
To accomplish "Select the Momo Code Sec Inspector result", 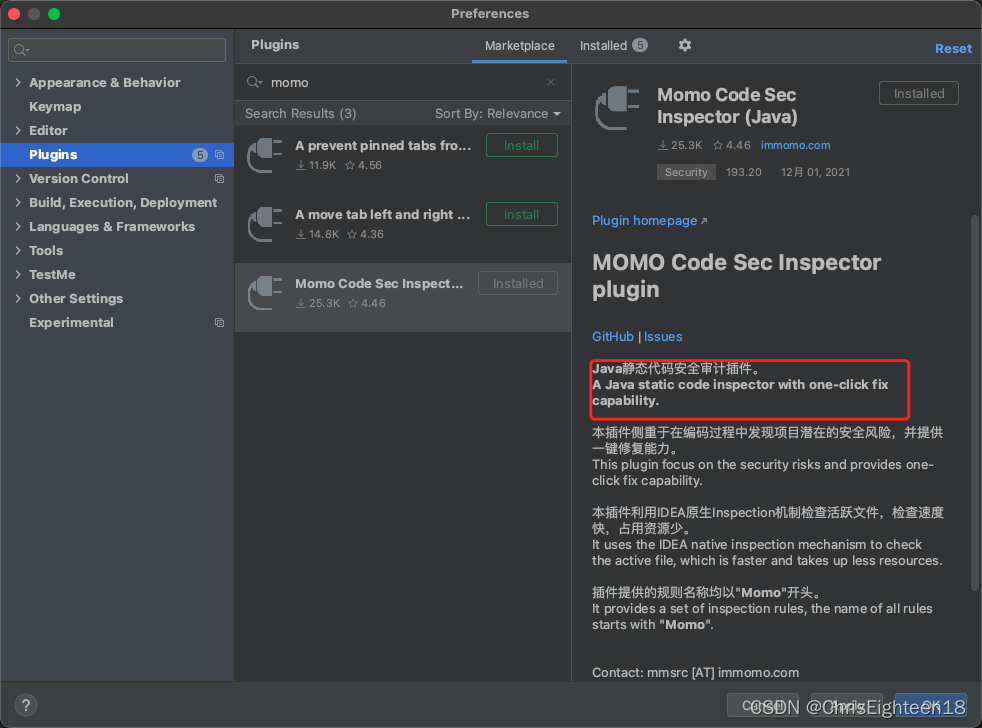I will (403, 297).
